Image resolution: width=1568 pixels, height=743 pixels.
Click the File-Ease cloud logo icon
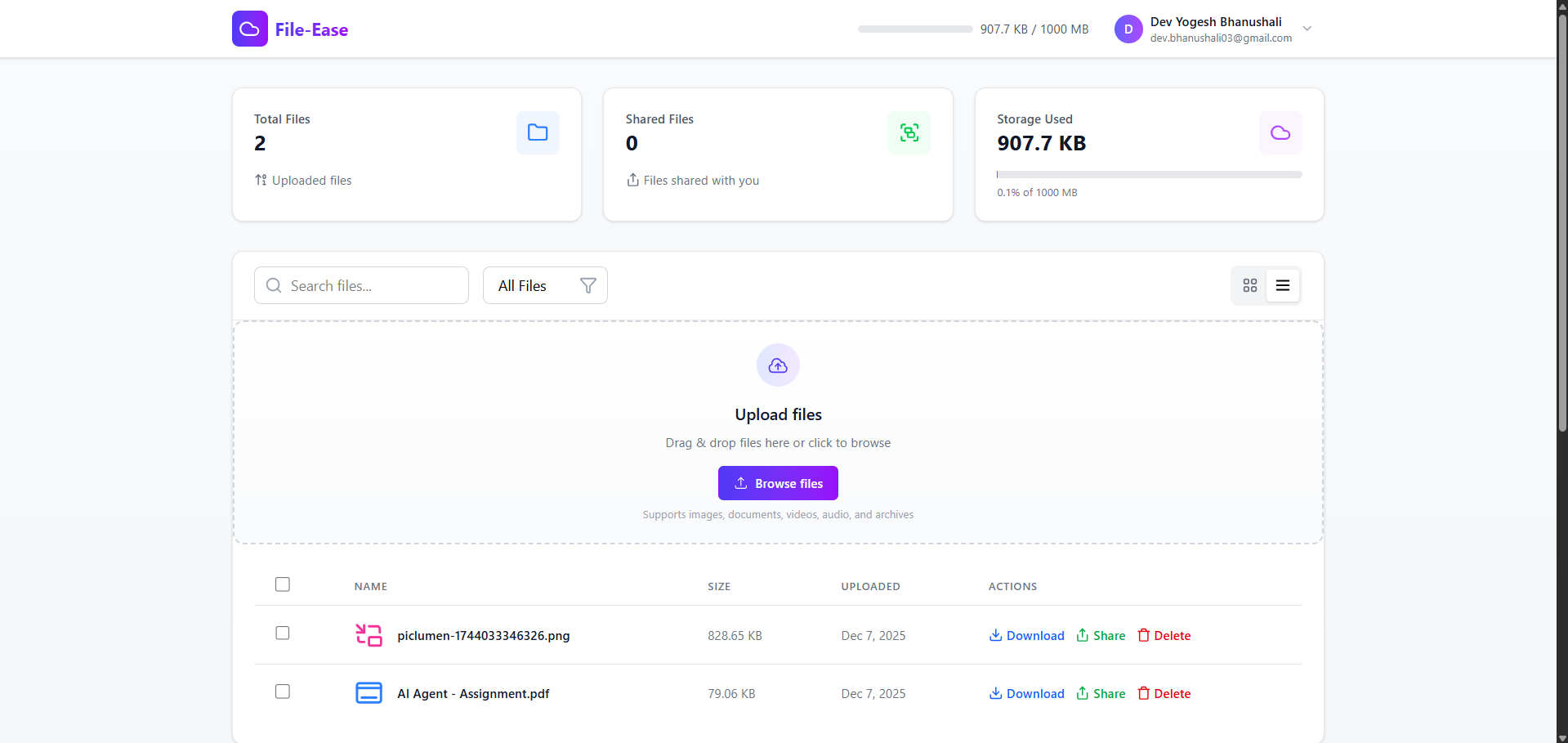pyautogui.click(x=249, y=29)
